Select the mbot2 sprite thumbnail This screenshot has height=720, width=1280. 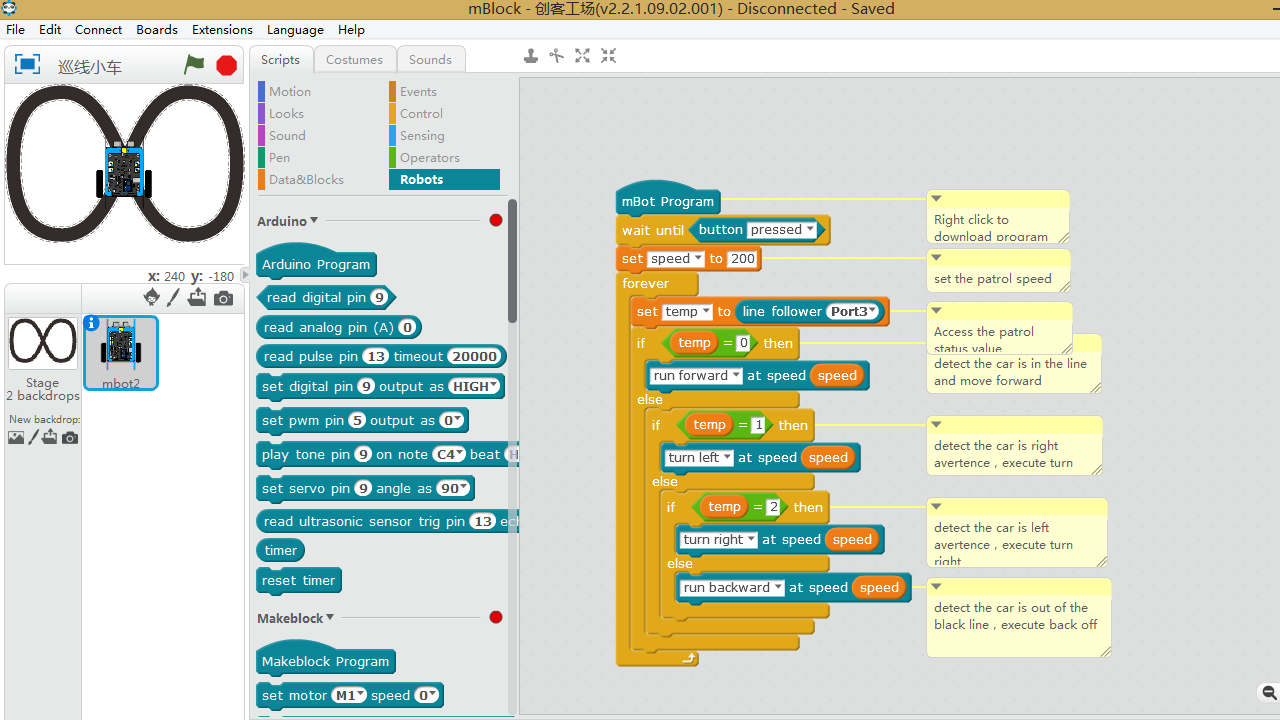[121, 353]
